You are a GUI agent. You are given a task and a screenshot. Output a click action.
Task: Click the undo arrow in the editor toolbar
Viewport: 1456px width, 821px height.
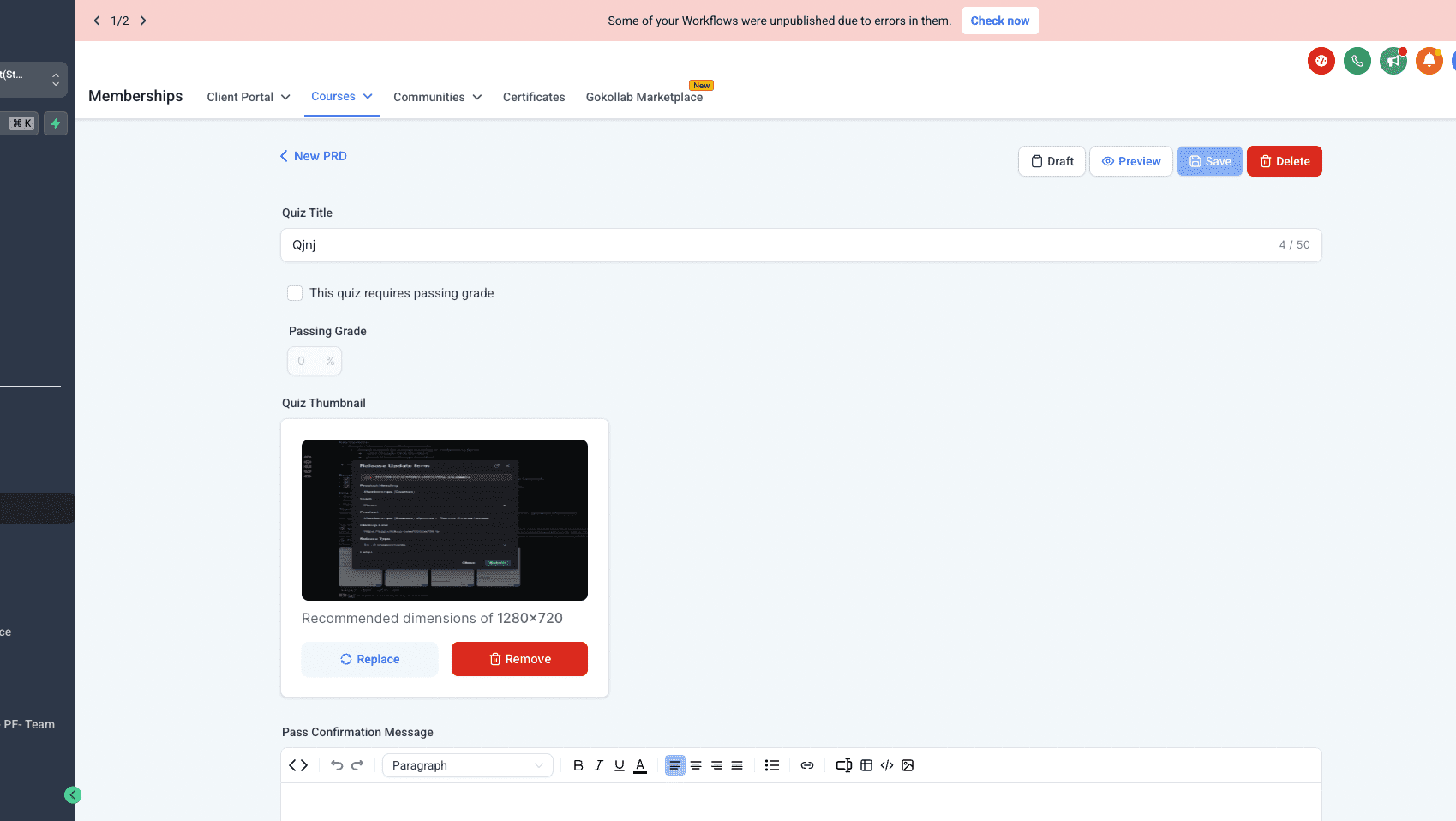pyautogui.click(x=337, y=765)
